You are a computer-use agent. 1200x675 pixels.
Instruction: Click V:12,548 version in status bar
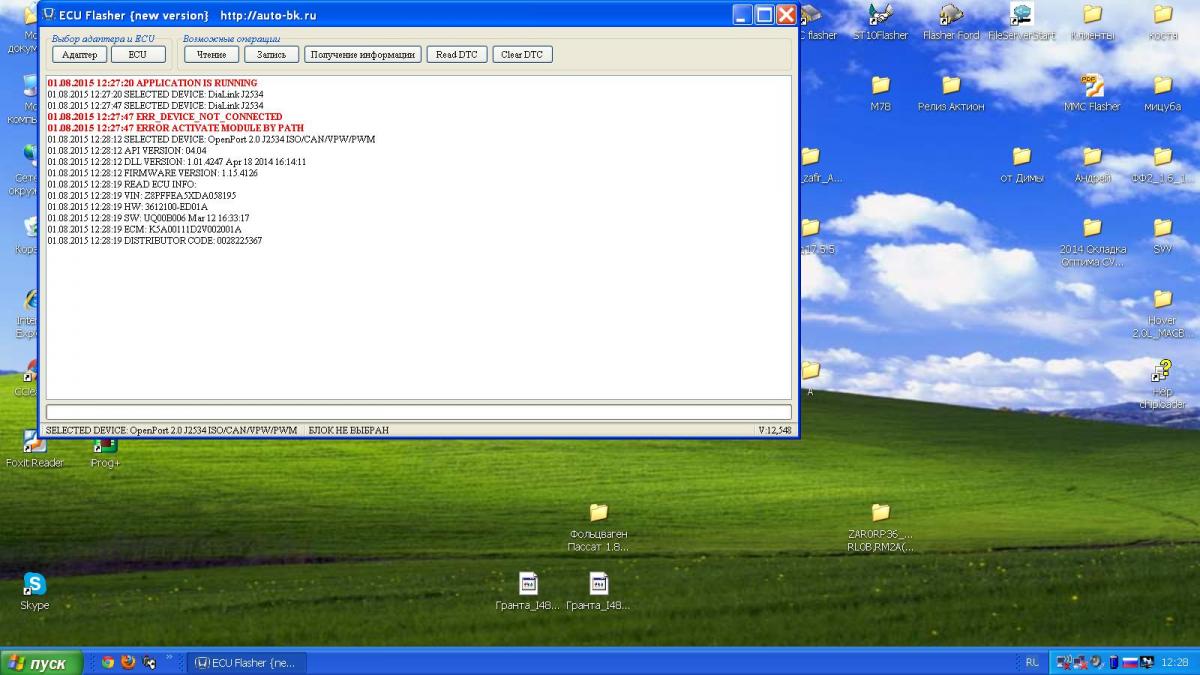click(x=774, y=430)
